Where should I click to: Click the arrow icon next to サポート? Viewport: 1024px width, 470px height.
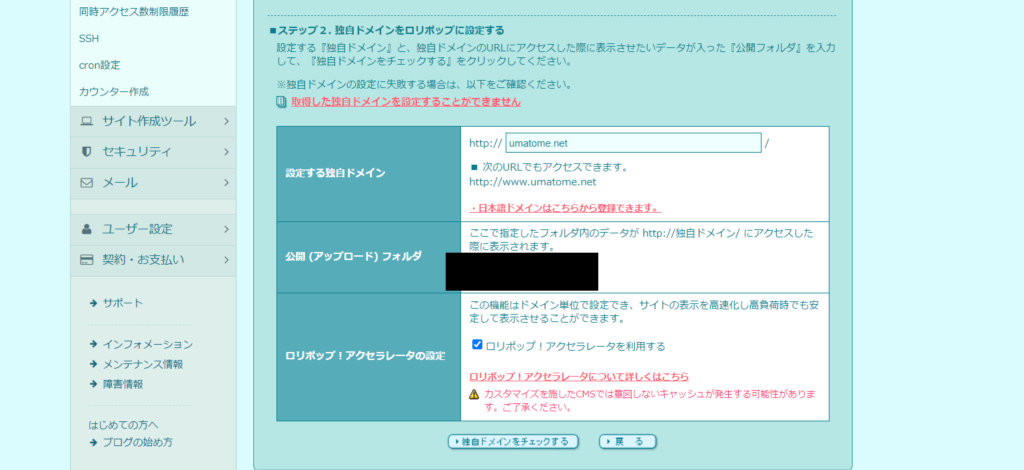(93, 303)
